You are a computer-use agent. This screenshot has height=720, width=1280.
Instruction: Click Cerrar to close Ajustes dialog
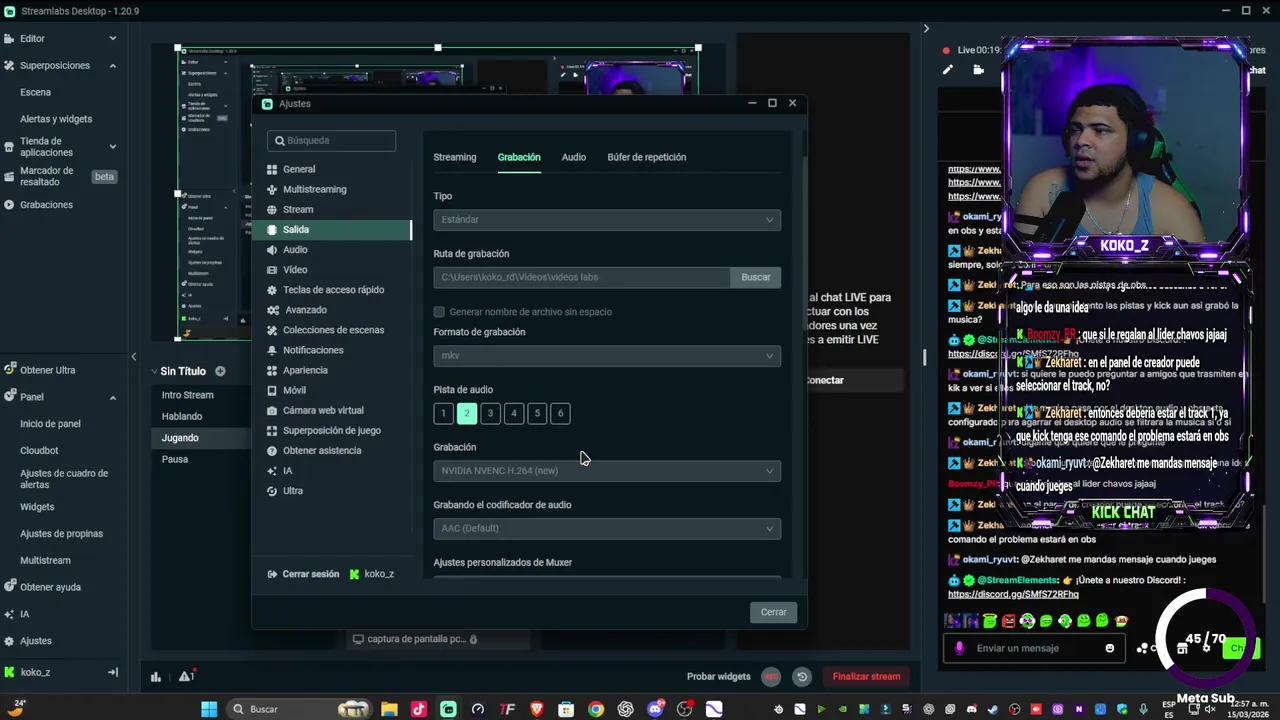(774, 612)
